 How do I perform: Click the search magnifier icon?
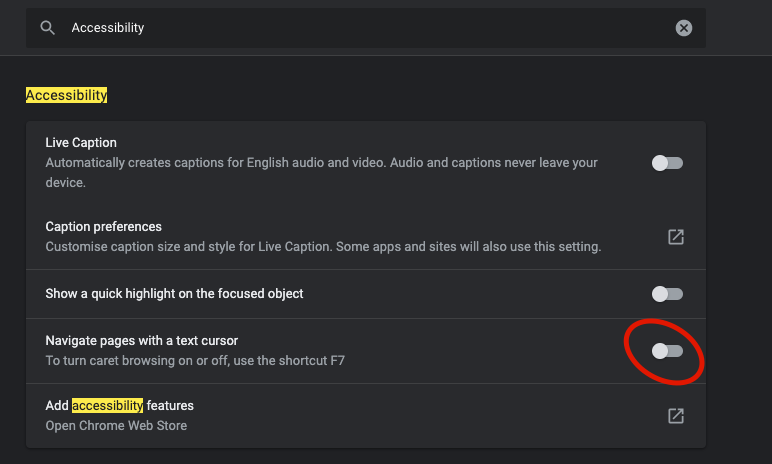(x=47, y=28)
